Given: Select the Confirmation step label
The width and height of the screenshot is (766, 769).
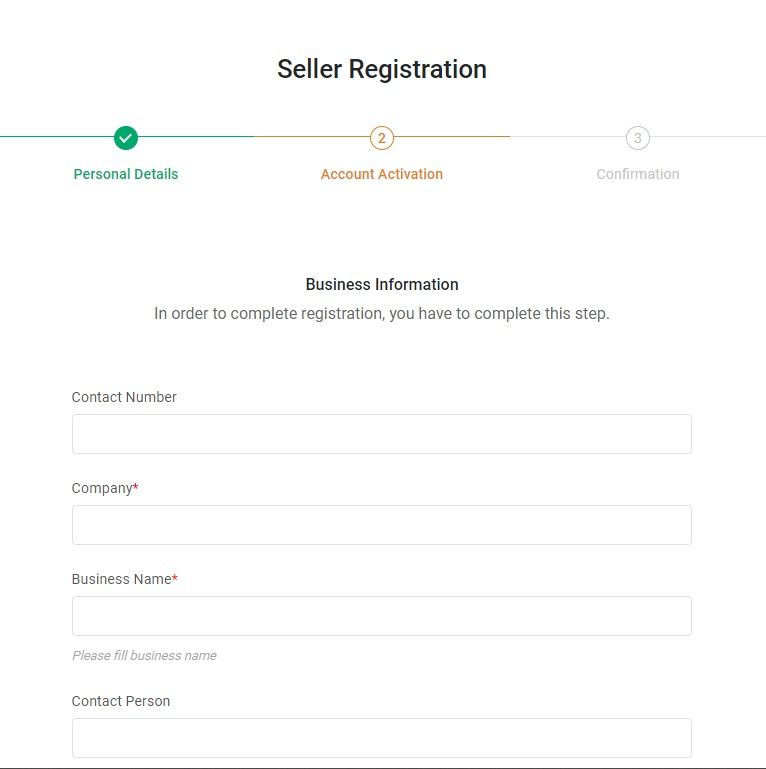Looking at the screenshot, I should tap(638, 174).
